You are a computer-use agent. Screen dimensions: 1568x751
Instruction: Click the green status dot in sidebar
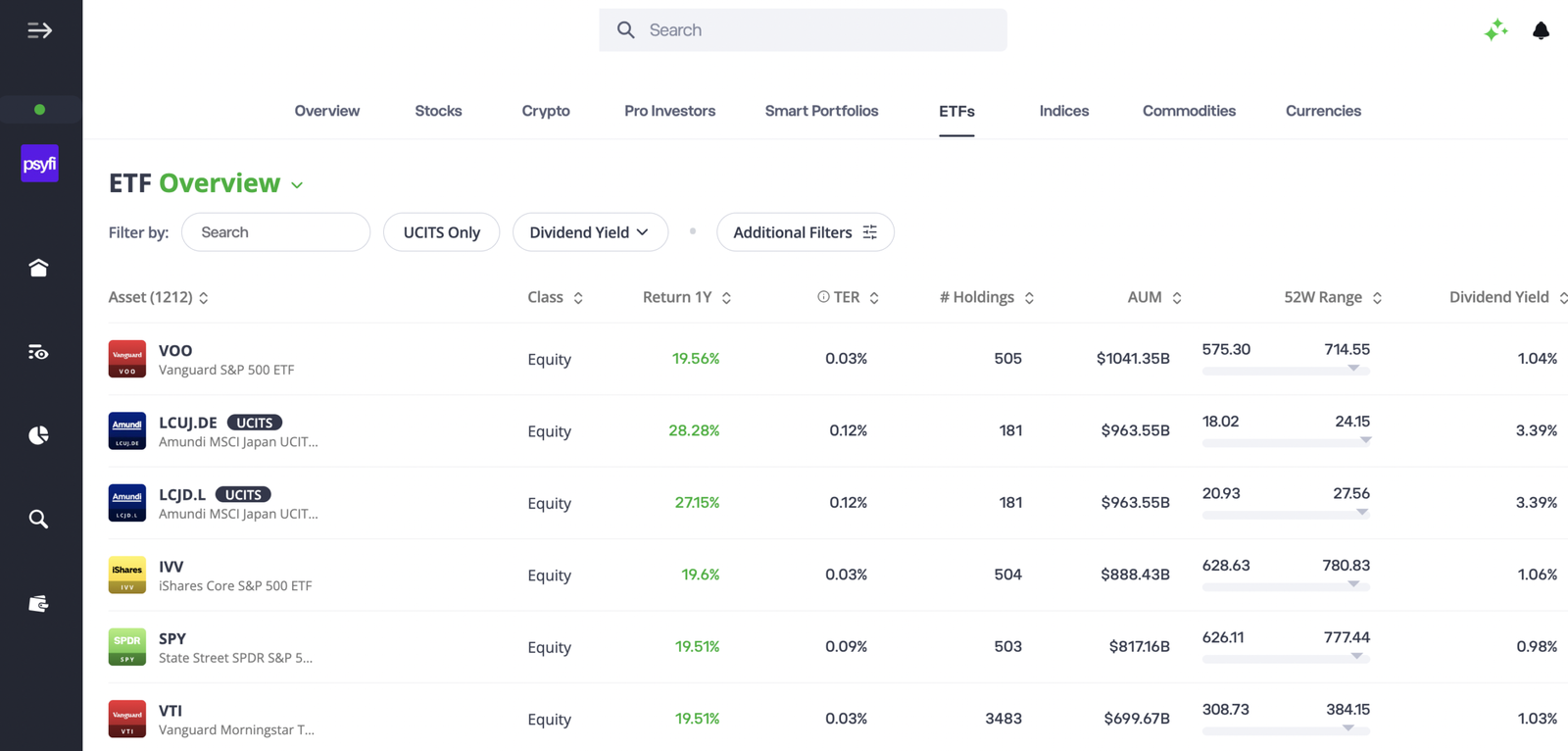(40, 110)
